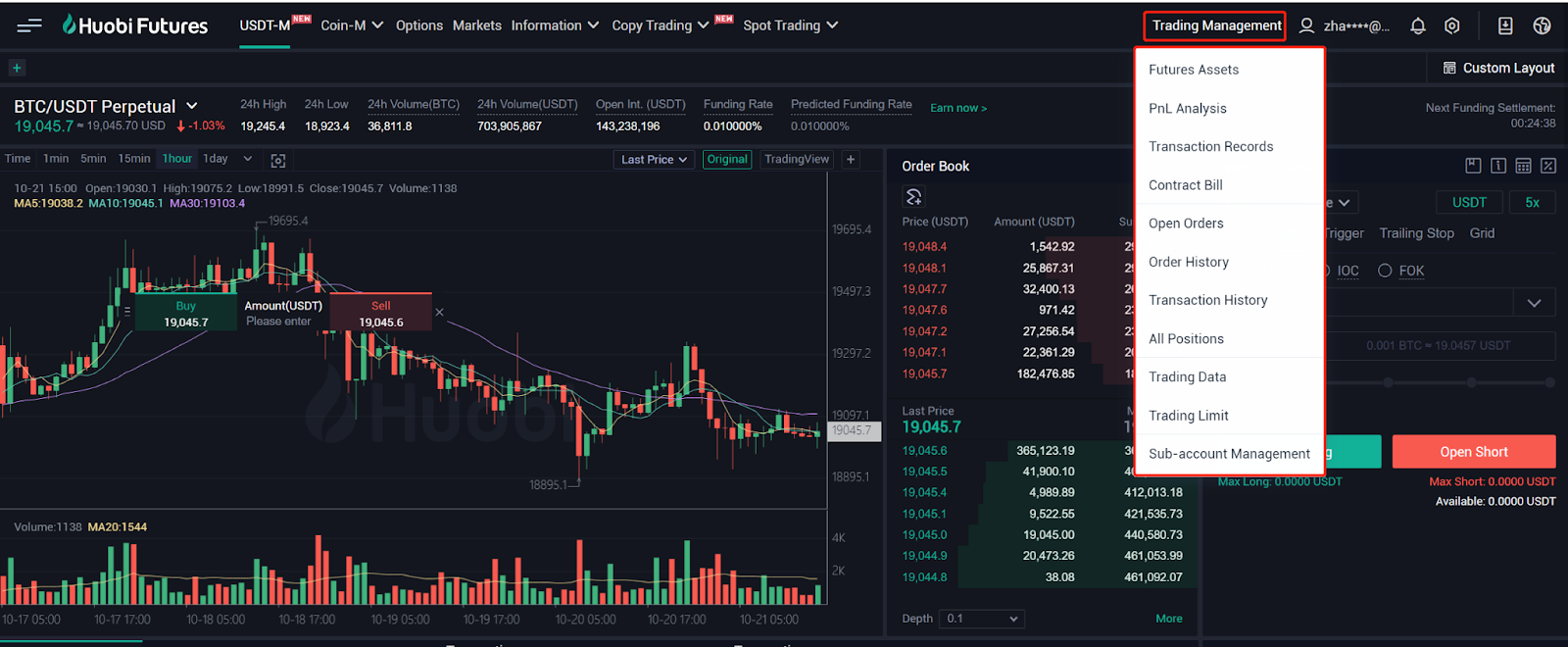
Task: Click the chart Sell 19,045.6 button
Action: [381, 314]
